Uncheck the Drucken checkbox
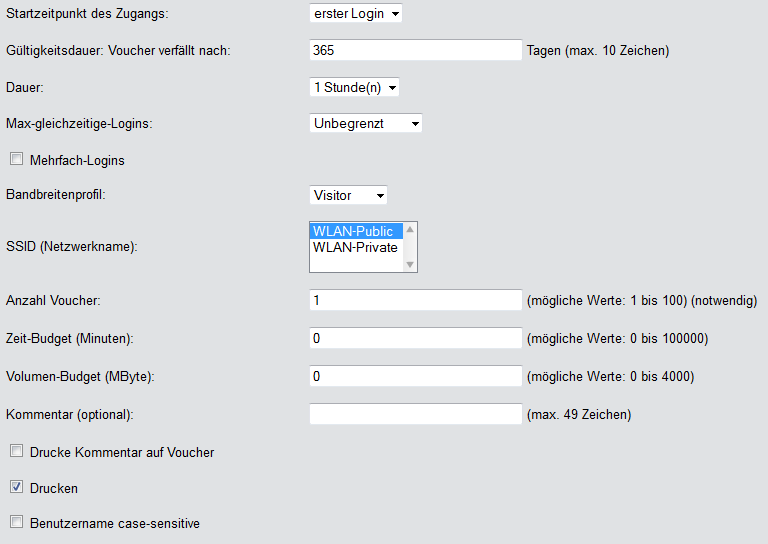Viewport: 768px width, 544px height. pos(16,487)
